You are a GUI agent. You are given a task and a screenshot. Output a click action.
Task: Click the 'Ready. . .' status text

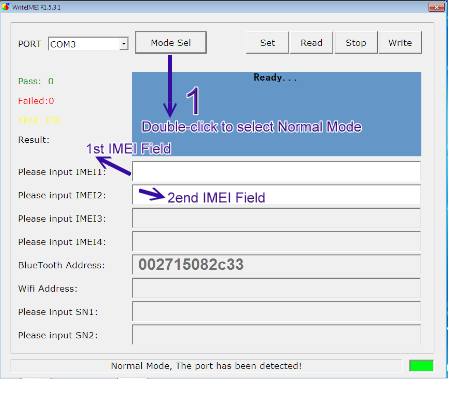pyautogui.click(x=275, y=78)
